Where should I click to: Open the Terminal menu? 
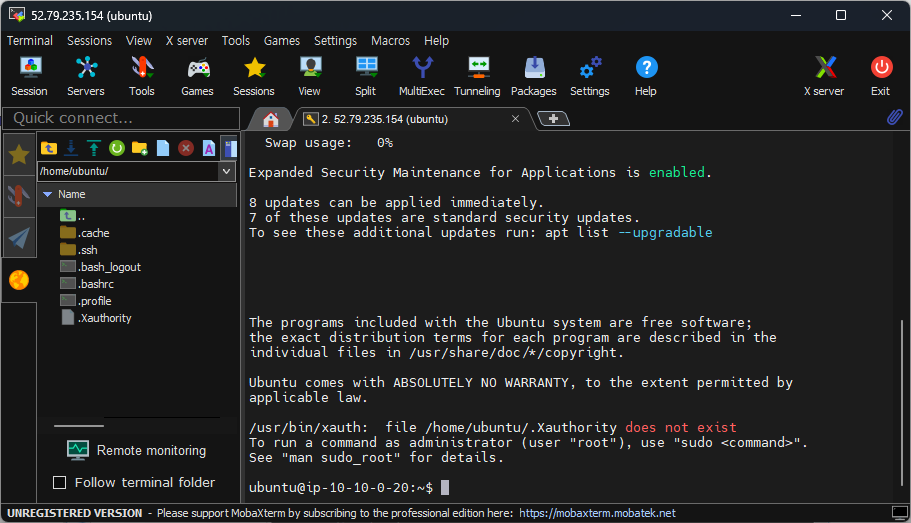[x=30, y=41]
